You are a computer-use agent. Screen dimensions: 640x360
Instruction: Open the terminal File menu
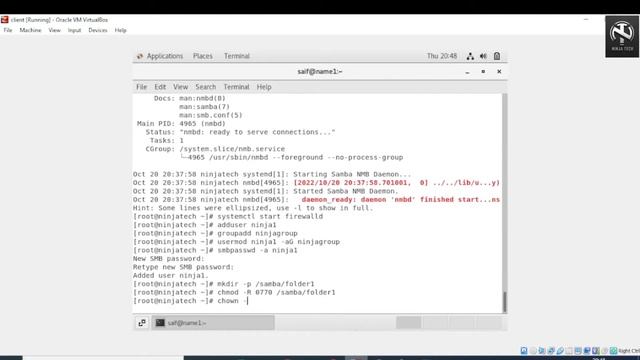point(142,87)
